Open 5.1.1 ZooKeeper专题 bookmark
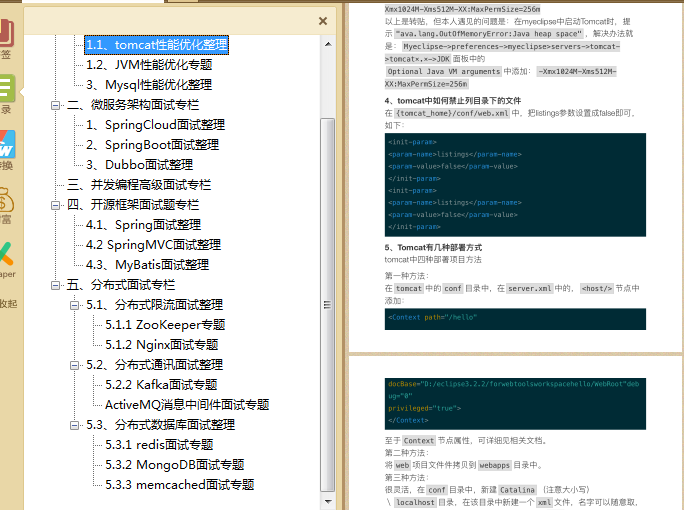Screen dimensions: 684x510 [165, 325]
